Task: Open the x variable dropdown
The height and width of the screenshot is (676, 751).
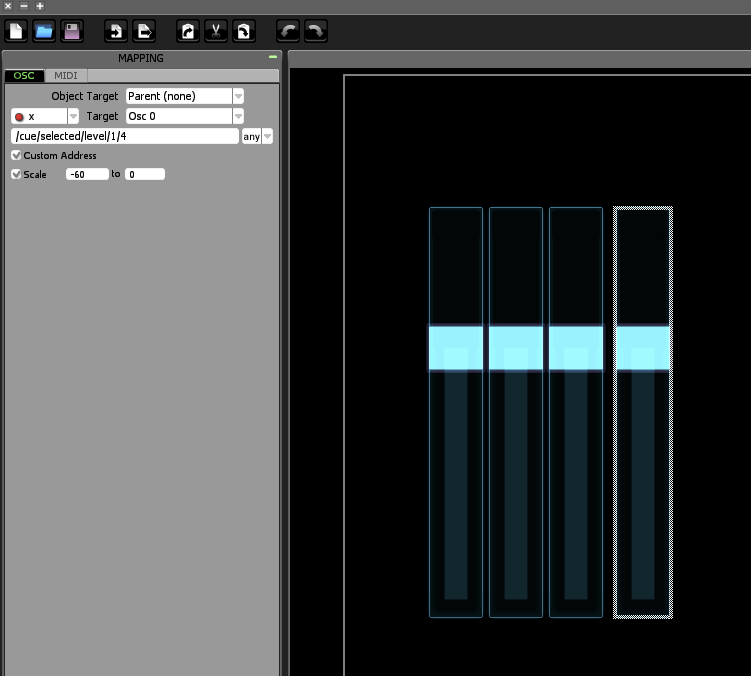Action: 73,116
